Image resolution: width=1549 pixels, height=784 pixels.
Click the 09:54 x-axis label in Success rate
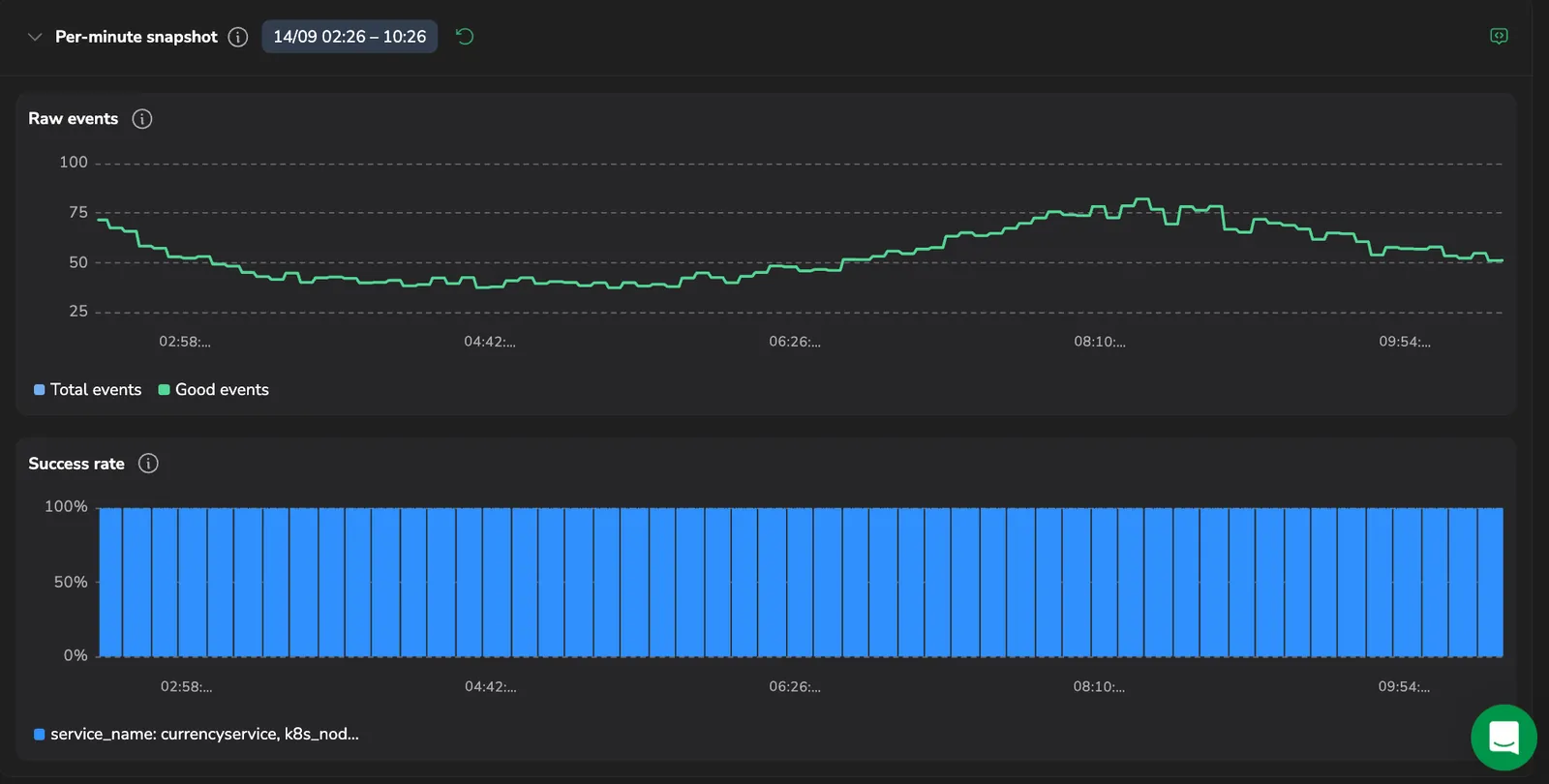coord(1404,687)
